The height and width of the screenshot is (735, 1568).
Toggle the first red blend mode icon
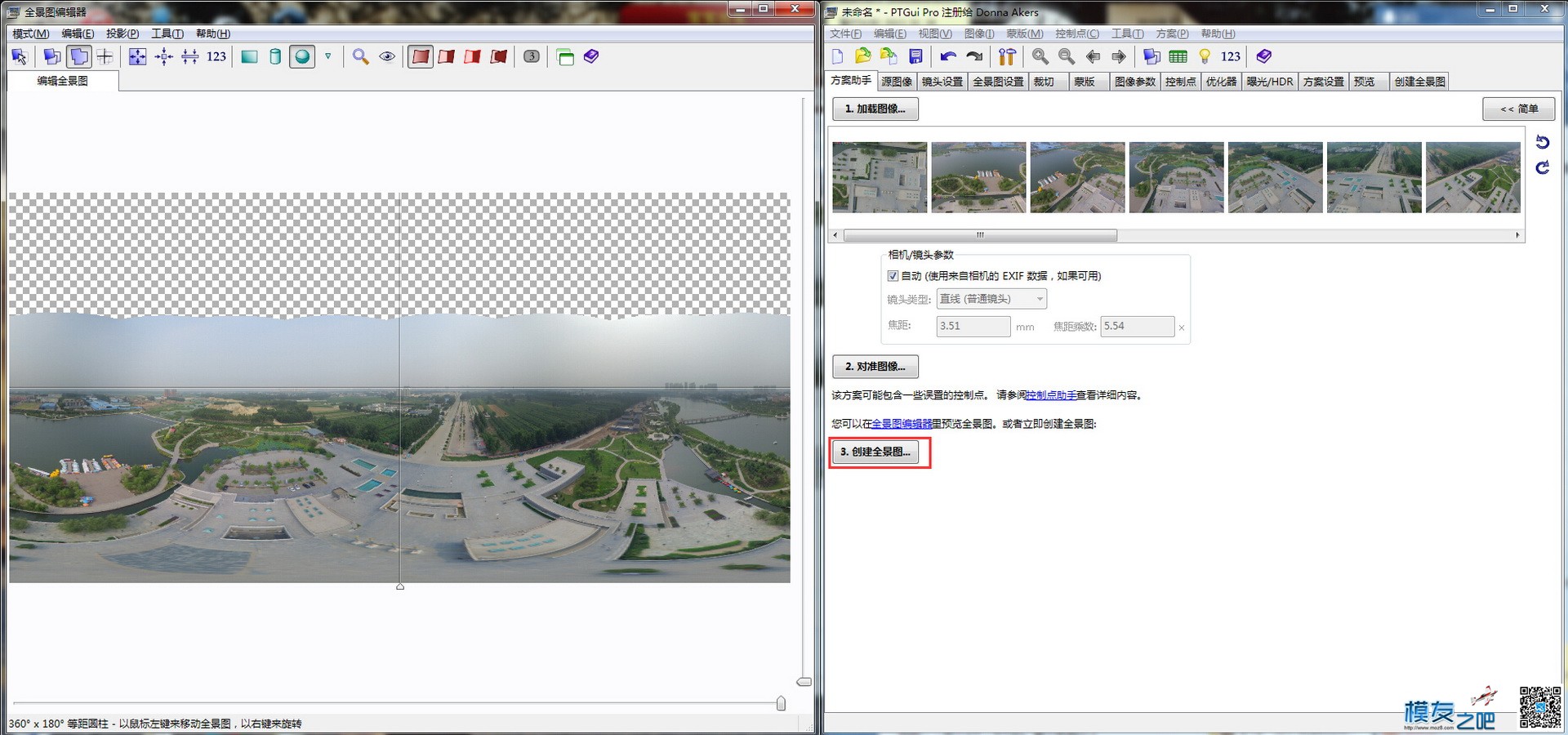(421, 56)
